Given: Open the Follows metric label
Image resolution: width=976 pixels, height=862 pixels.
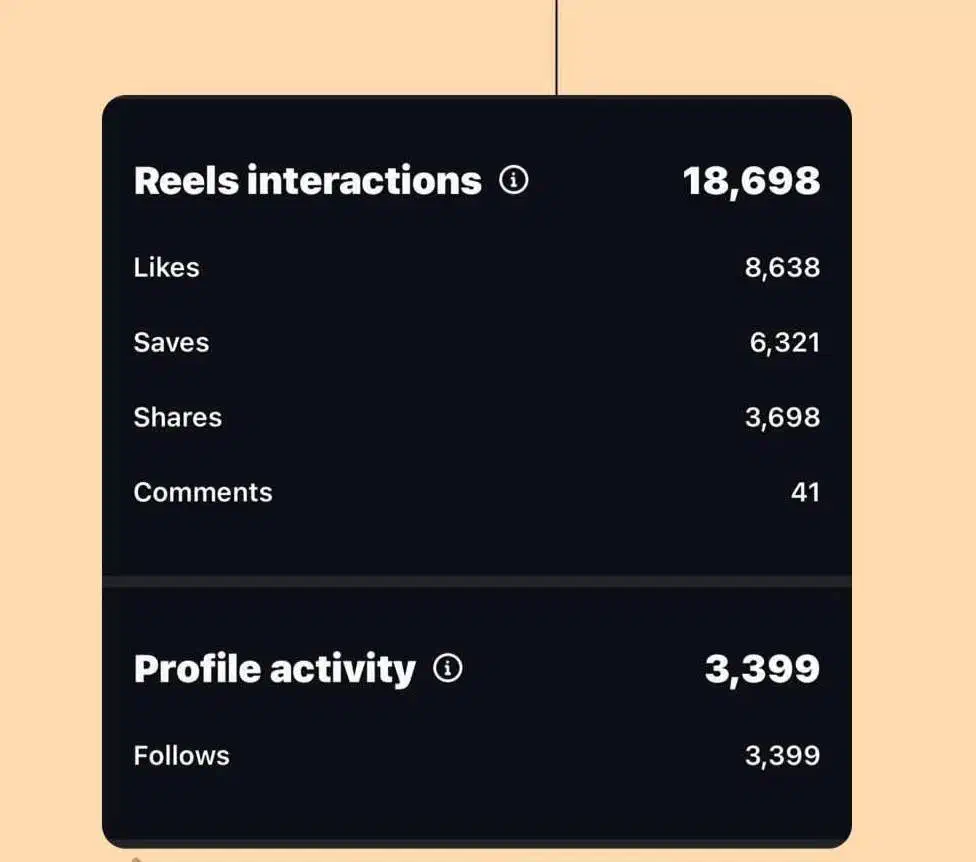Looking at the screenshot, I should tap(181, 755).
